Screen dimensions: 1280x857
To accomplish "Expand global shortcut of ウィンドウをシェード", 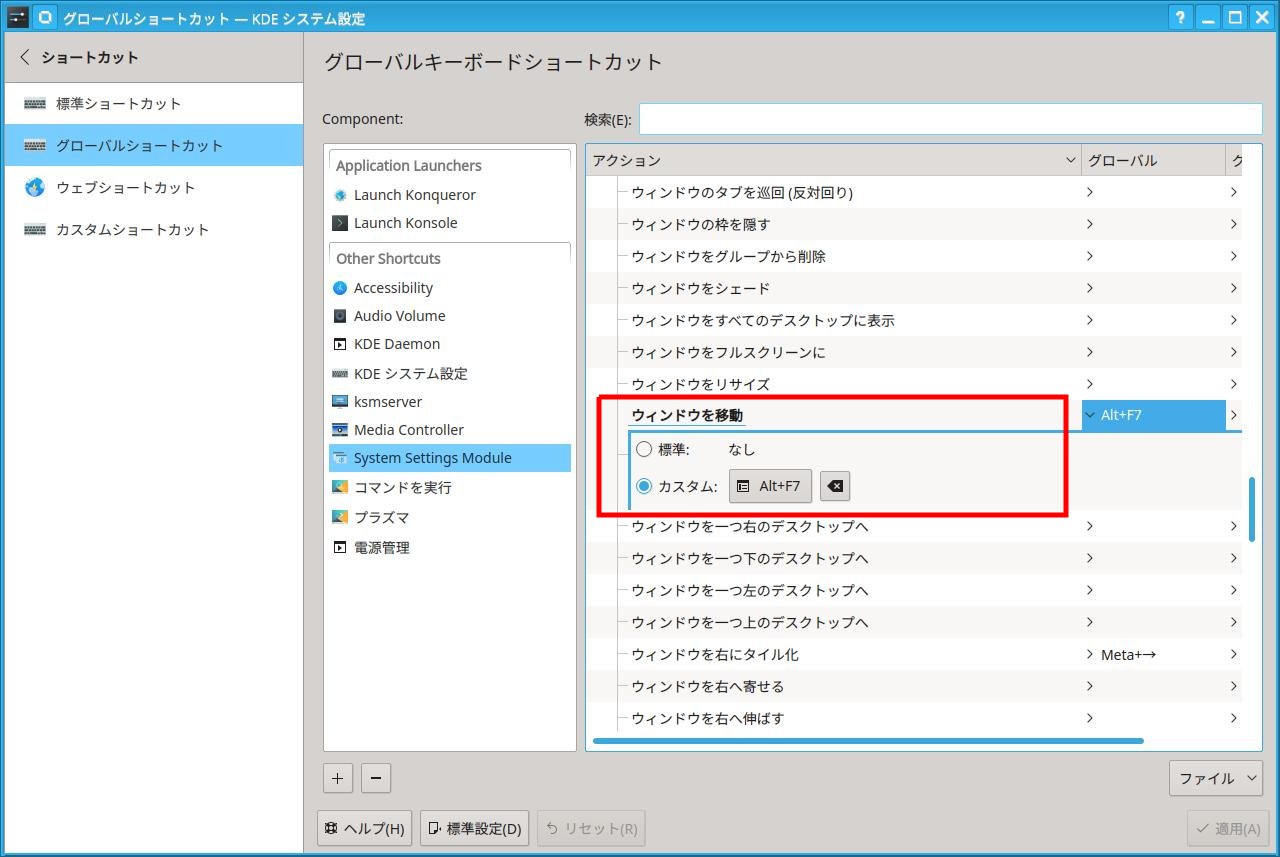I will pos(1090,288).
